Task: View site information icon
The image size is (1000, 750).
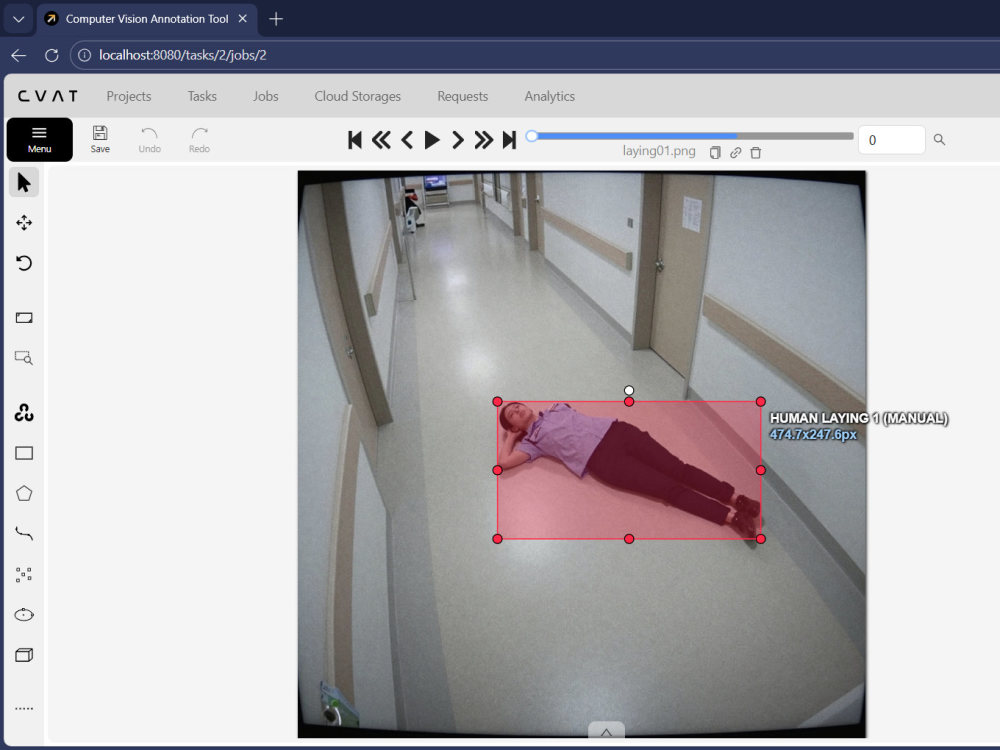Action: pos(84,55)
